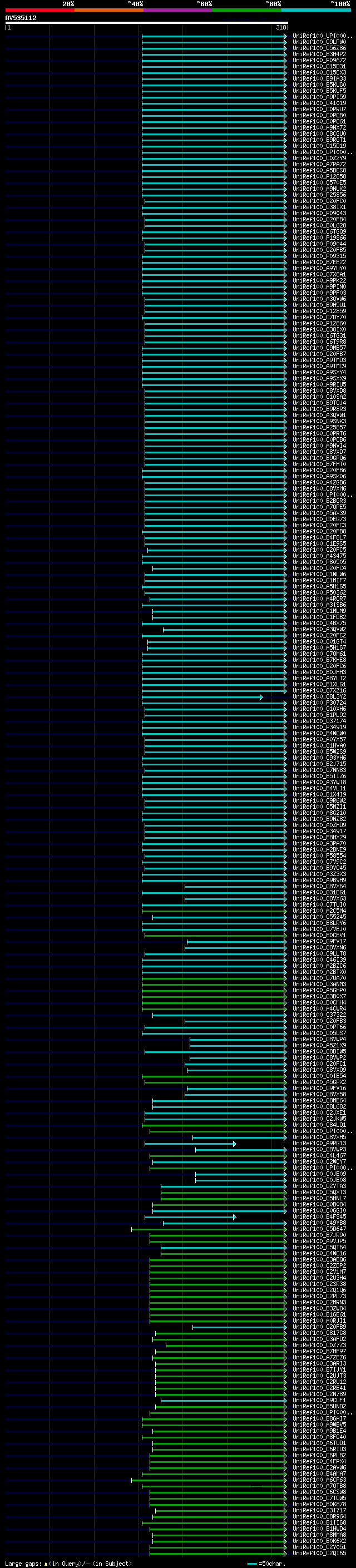Select the UniRef100_B8GAI7 label

[x=319, y=1418]
